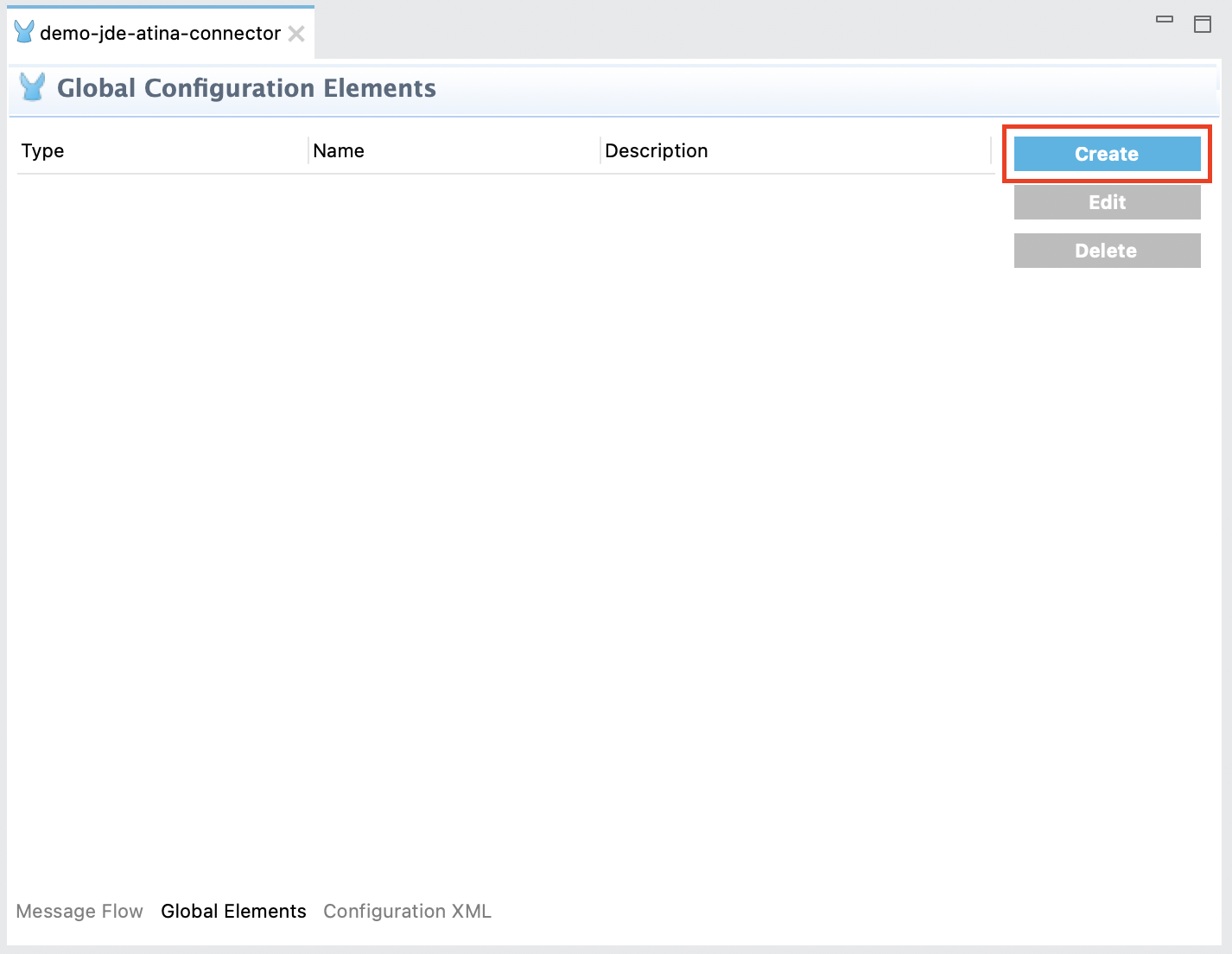This screenshot has height=954, width=1232.
Task: Click the Description column header
Action: [657, 151]
